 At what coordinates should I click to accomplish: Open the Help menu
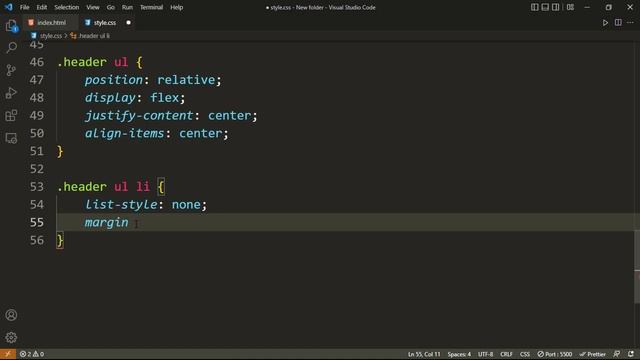pyautogui.click(x=176, y=7)
